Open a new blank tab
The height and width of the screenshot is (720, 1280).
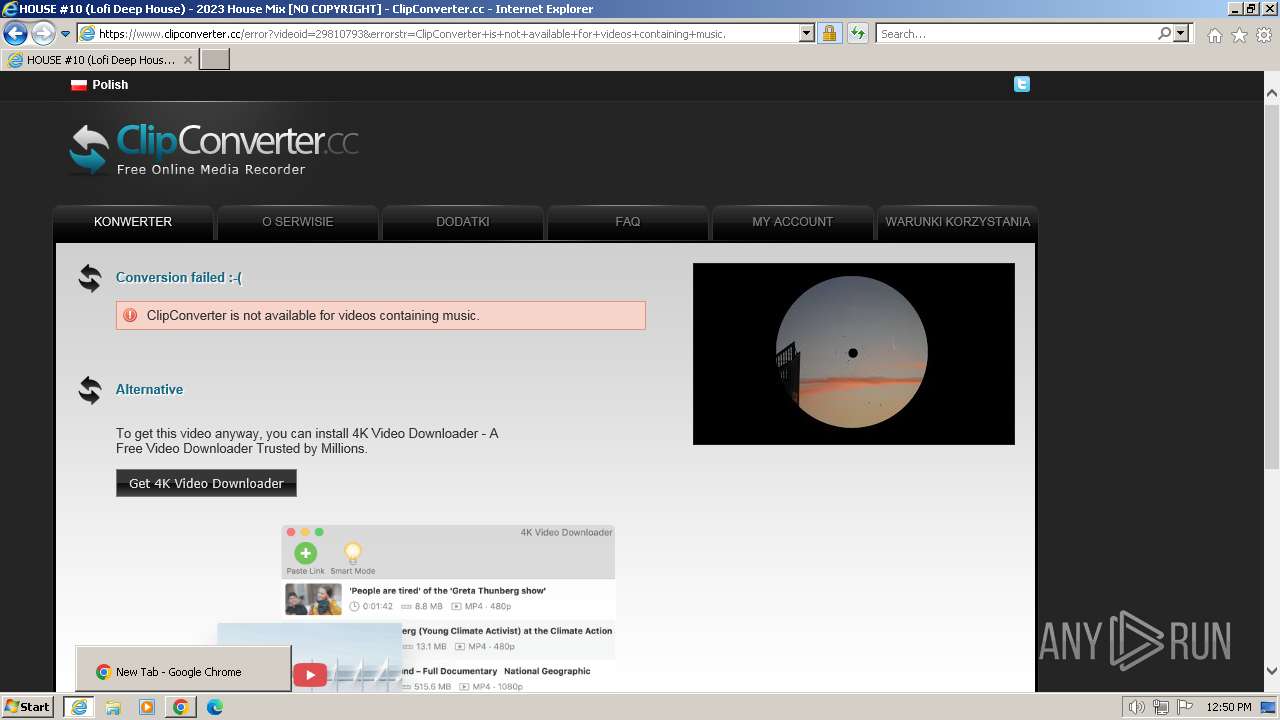tap(215, 60)
